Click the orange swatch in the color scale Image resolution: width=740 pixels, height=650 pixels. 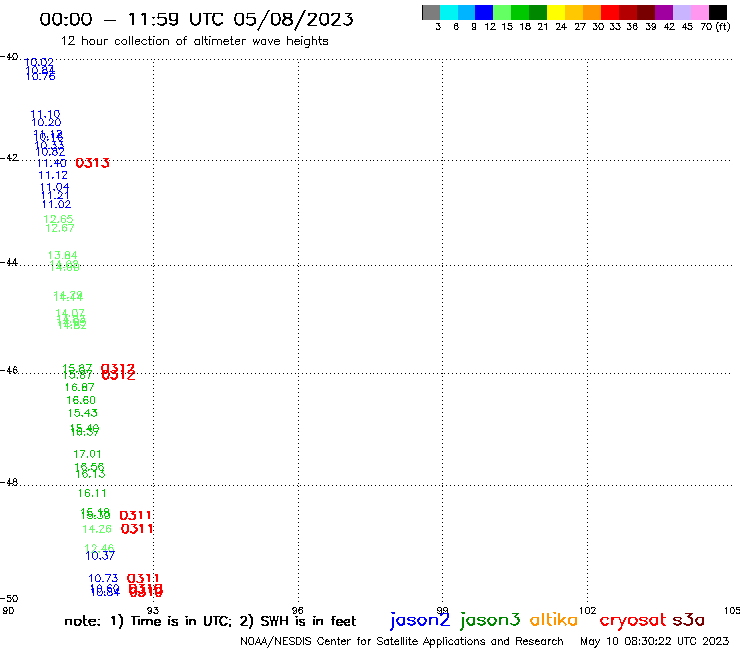[x=592, y=12]
